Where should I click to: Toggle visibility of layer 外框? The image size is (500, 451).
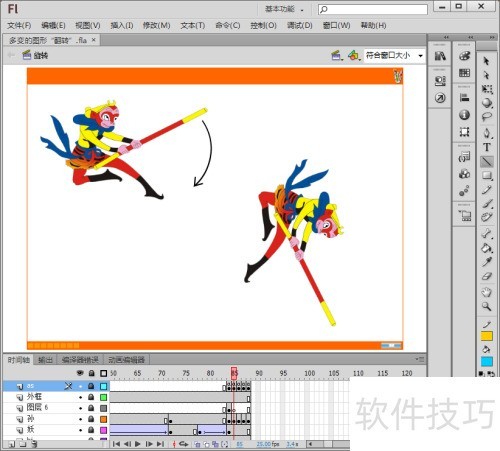coord(80,397)
